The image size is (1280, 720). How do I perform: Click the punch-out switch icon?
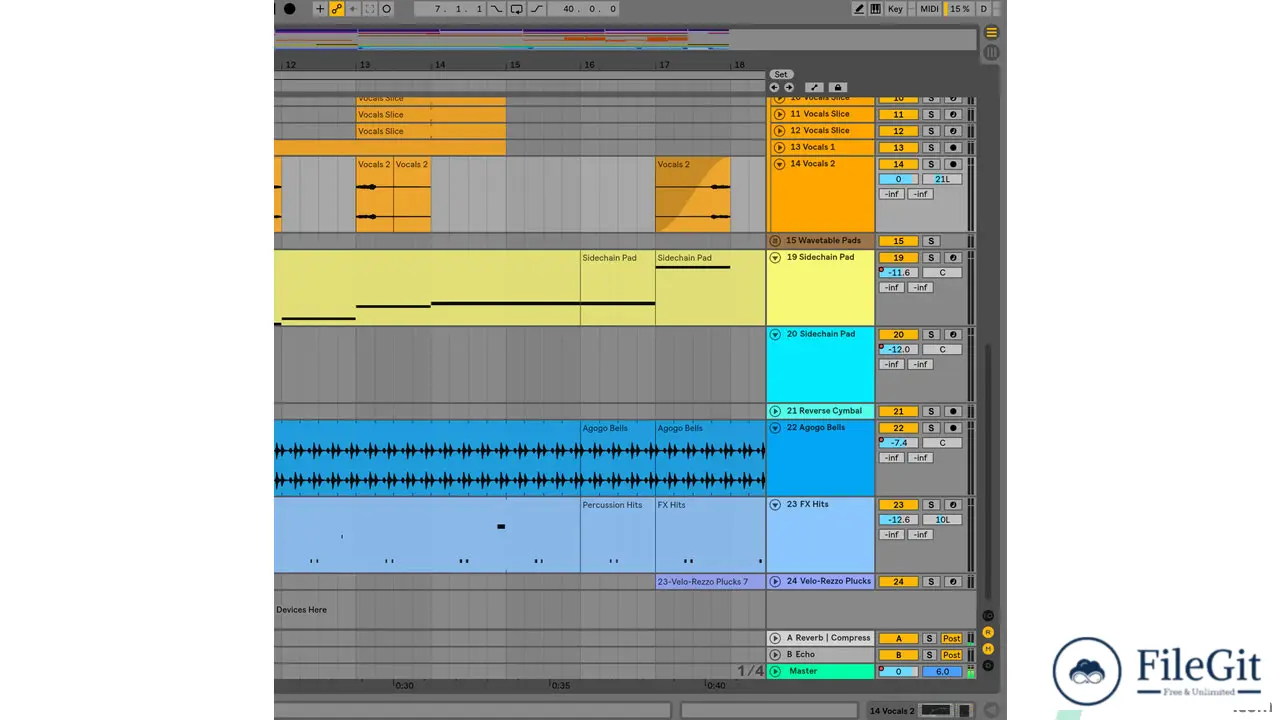[537, 9]
